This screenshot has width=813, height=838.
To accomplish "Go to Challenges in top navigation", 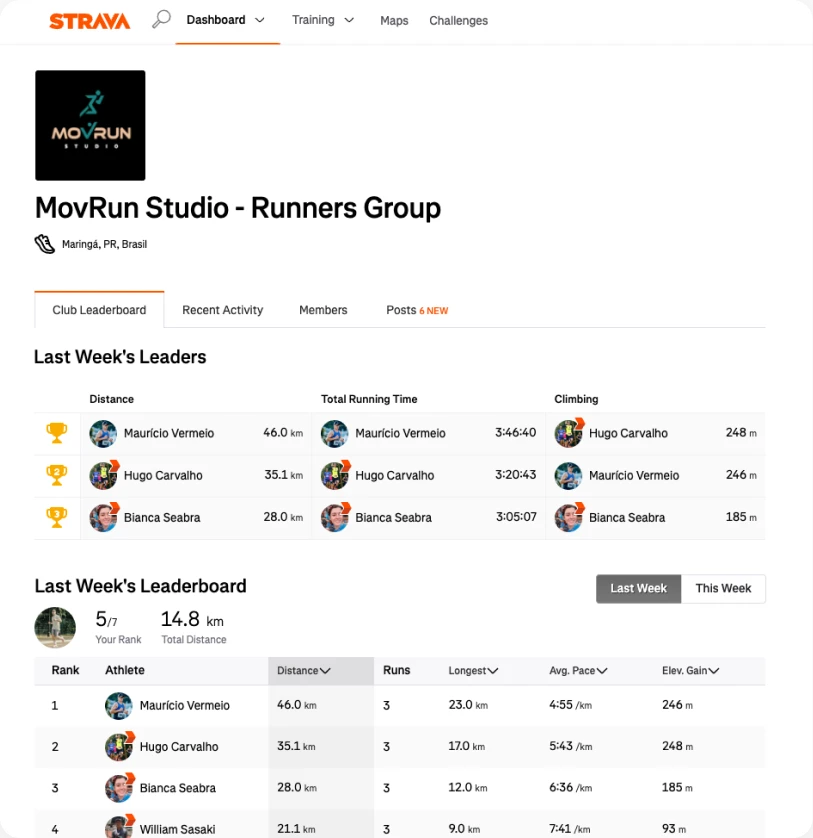I will click(x=458, y=21).
